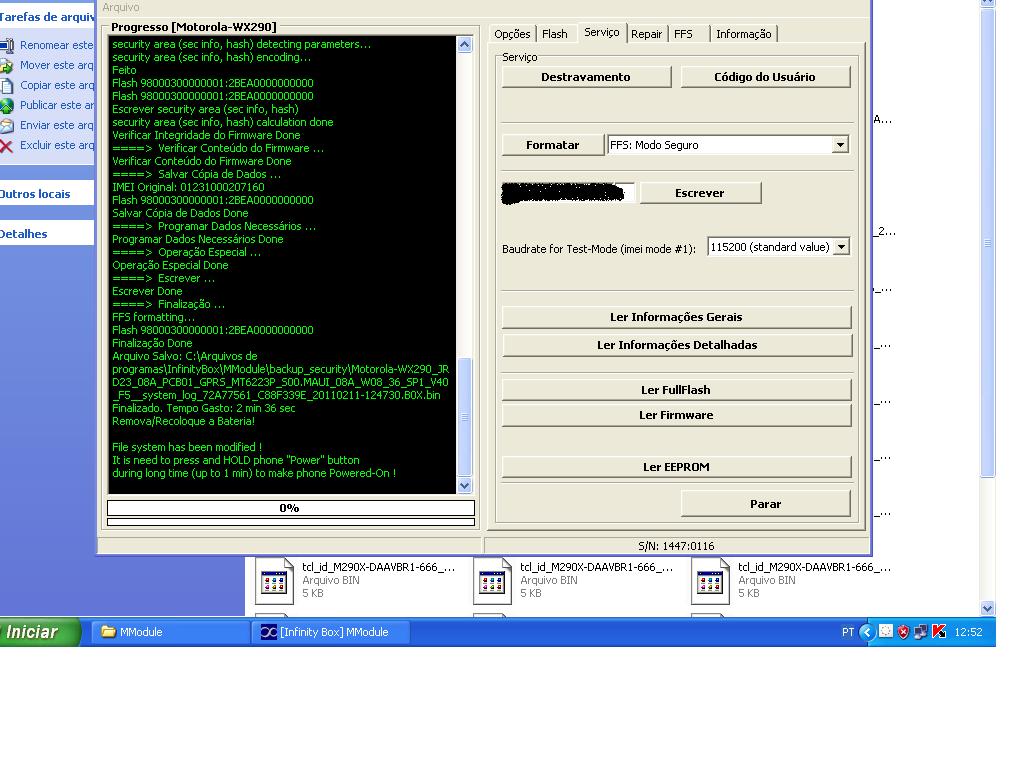This screenshot has width=1024, height=768.
Task: Click the 'IMEI Original' log line
Action: (x=188, y=187)
